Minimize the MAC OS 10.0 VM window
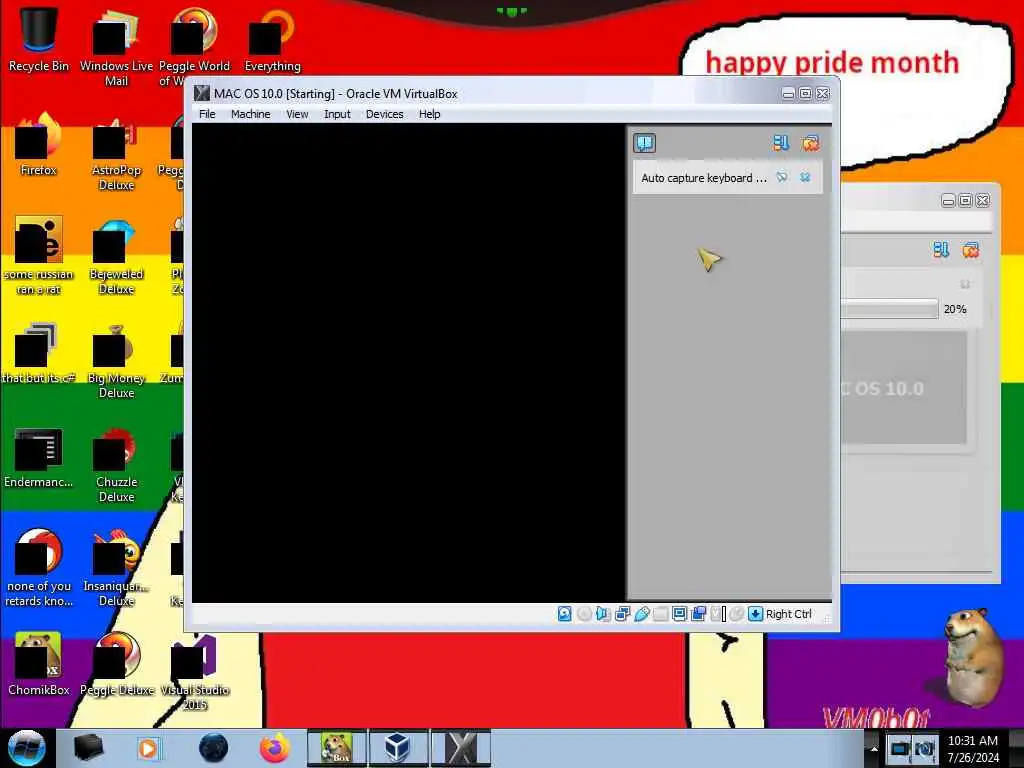 click(788, 93)
